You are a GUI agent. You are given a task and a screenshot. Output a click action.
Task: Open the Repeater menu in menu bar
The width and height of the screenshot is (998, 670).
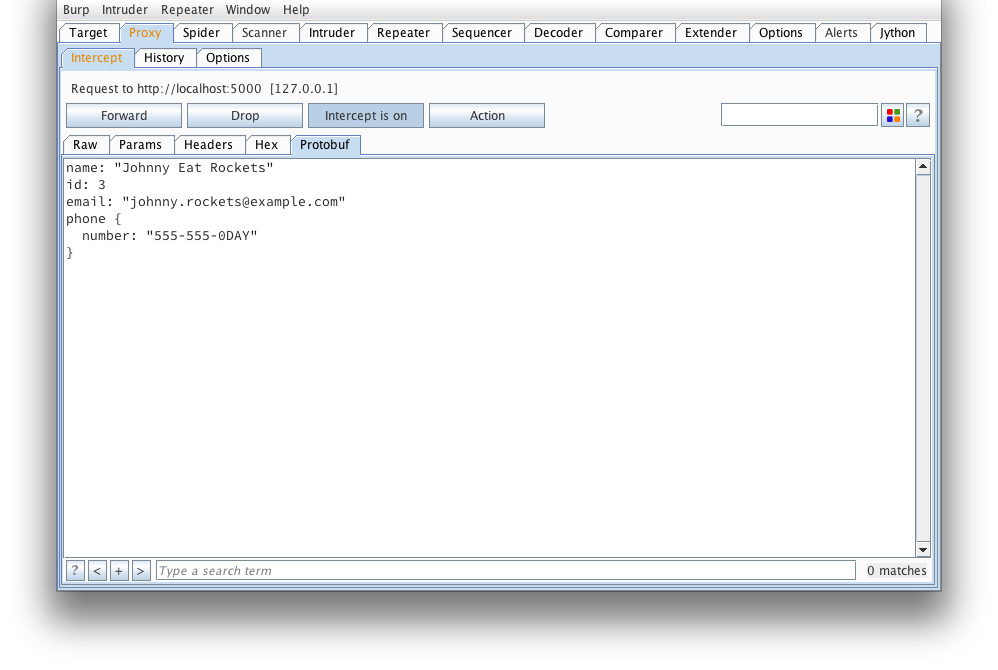[187, 10]
